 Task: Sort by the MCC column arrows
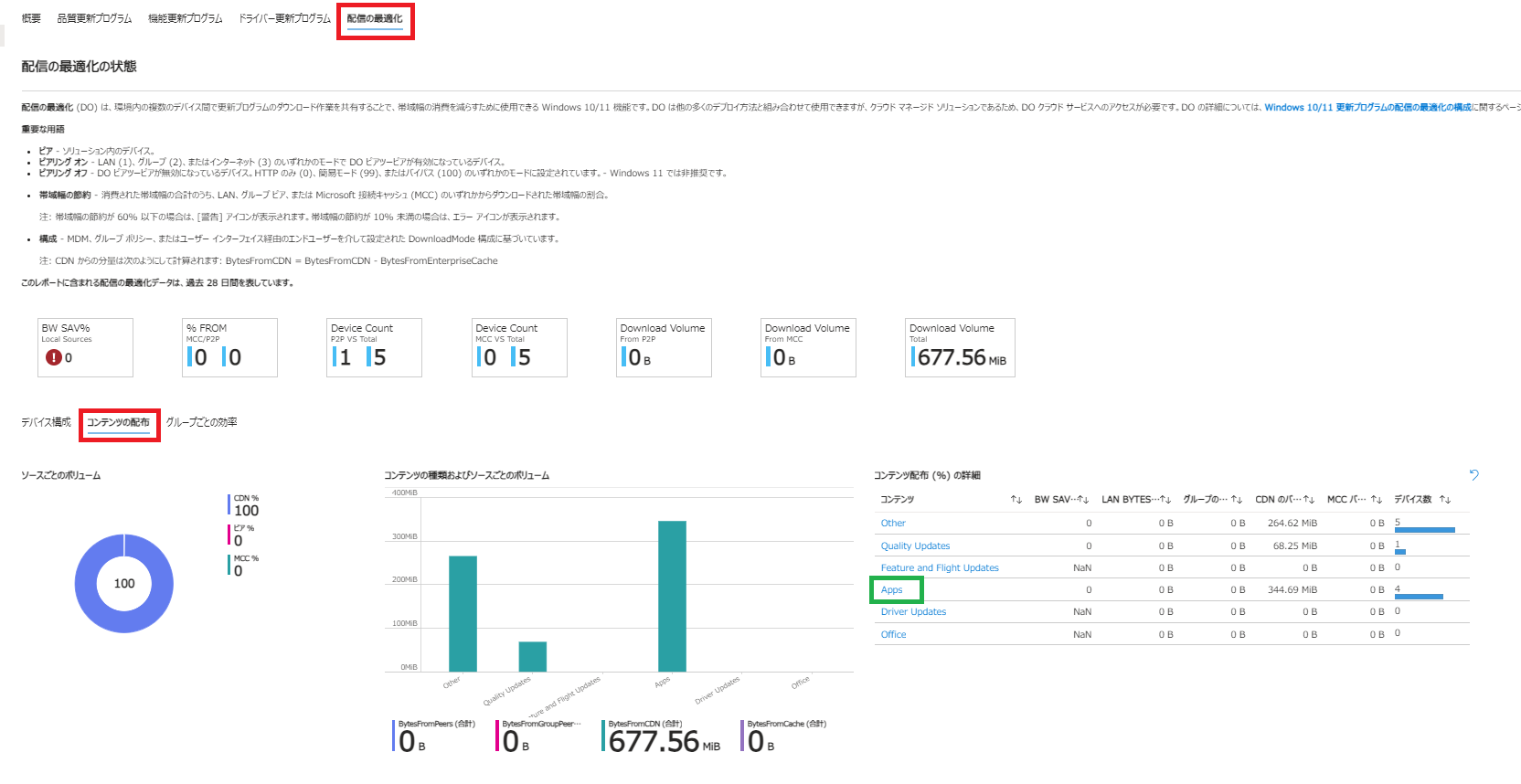point(1377,500)
